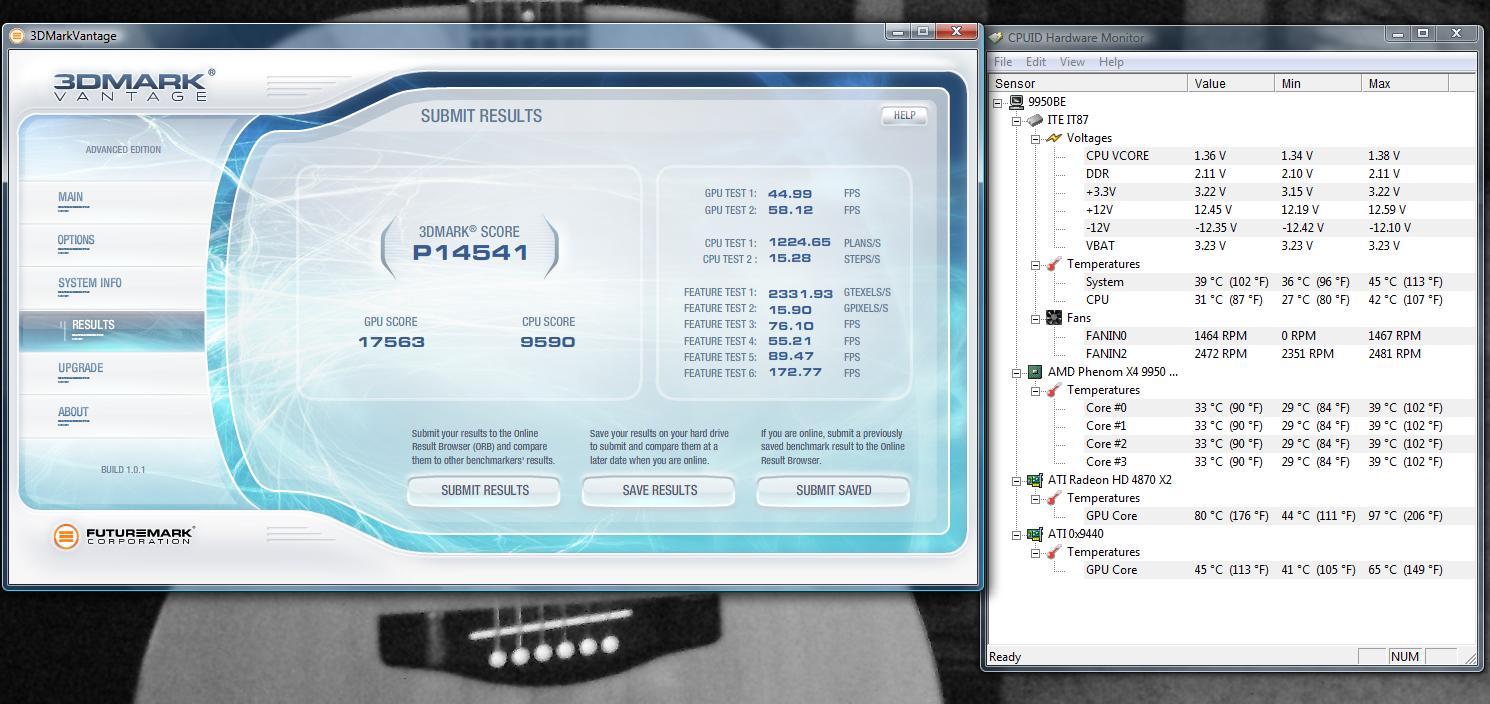
Task: Click the Fans icon in sensor tree
Action: 1053,318
